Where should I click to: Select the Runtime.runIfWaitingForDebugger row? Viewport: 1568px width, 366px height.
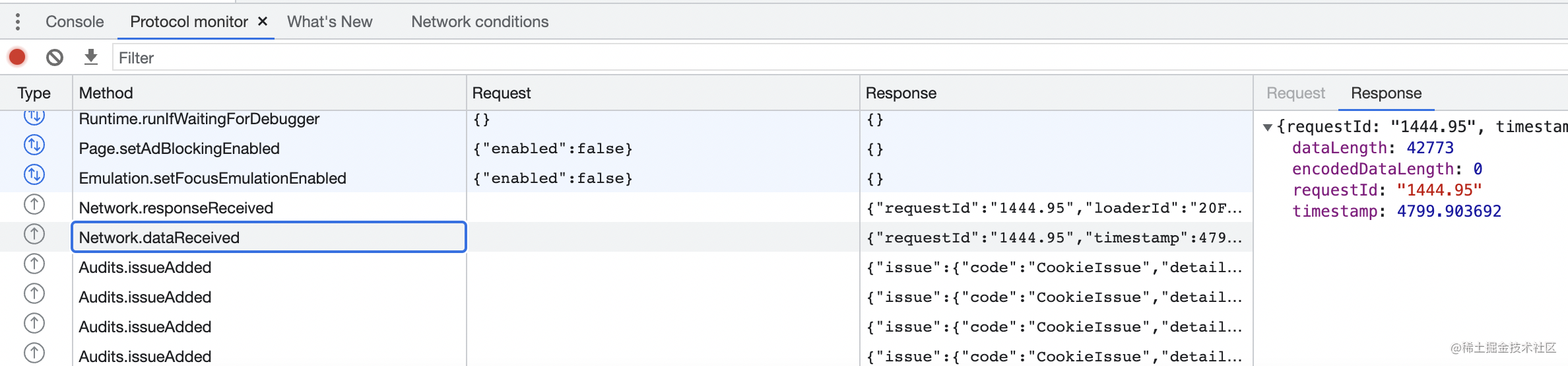point(199,119)
